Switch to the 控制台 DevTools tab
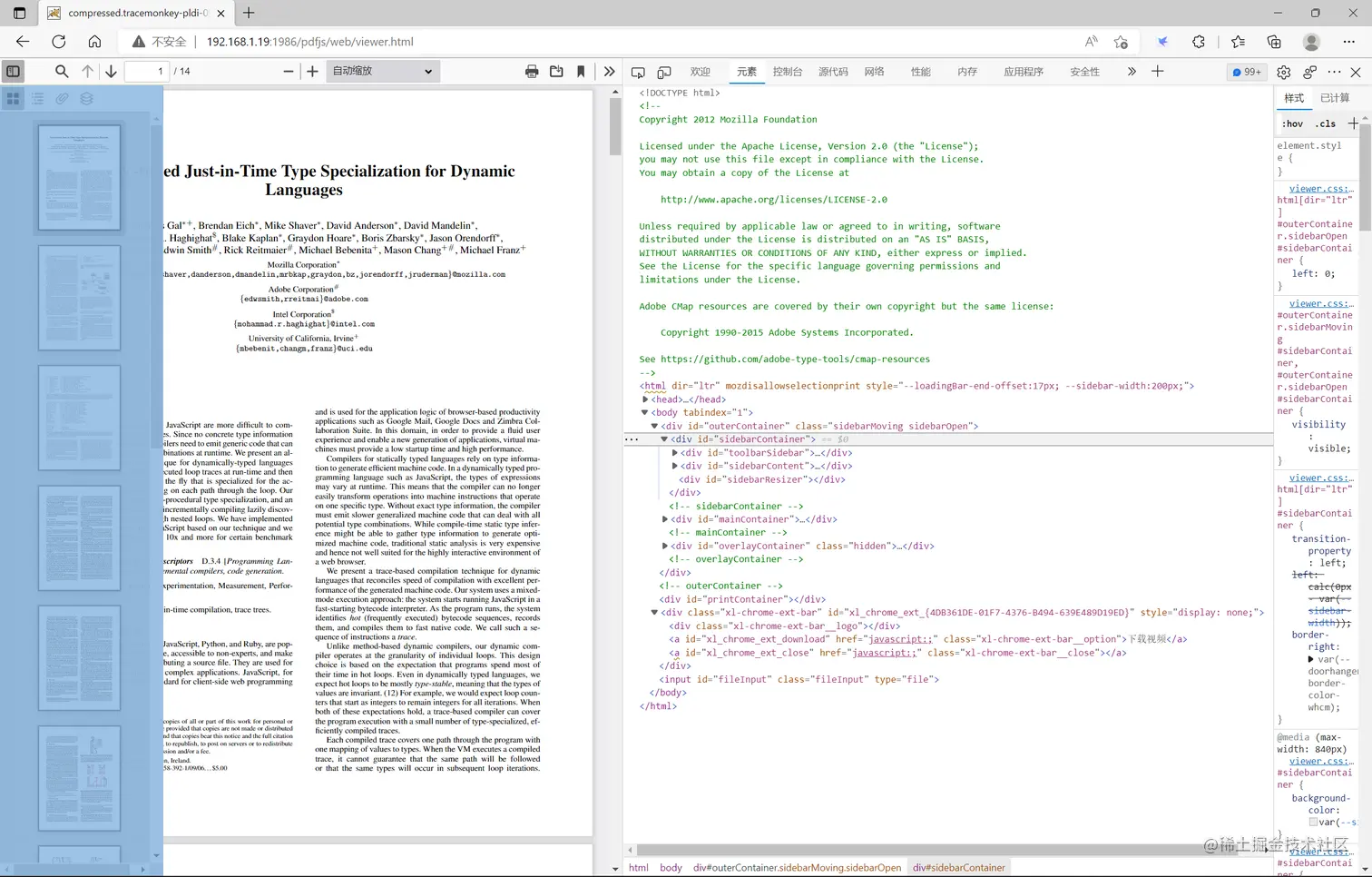The height and width of the screenshot is (877, 1372). pyautogui.click(x=787, y=71)
